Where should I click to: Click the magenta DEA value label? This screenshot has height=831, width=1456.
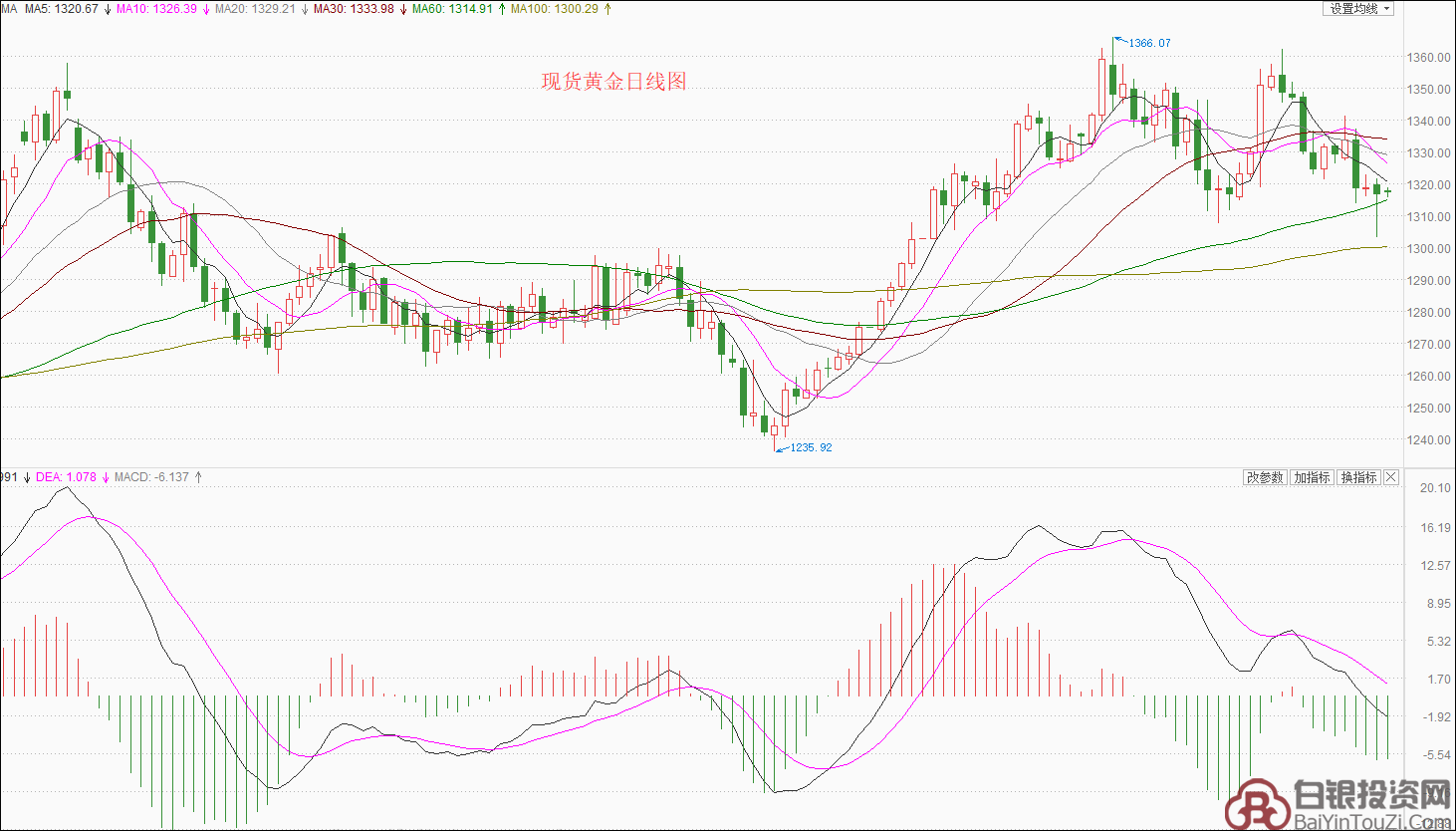(x=66, y=477)
